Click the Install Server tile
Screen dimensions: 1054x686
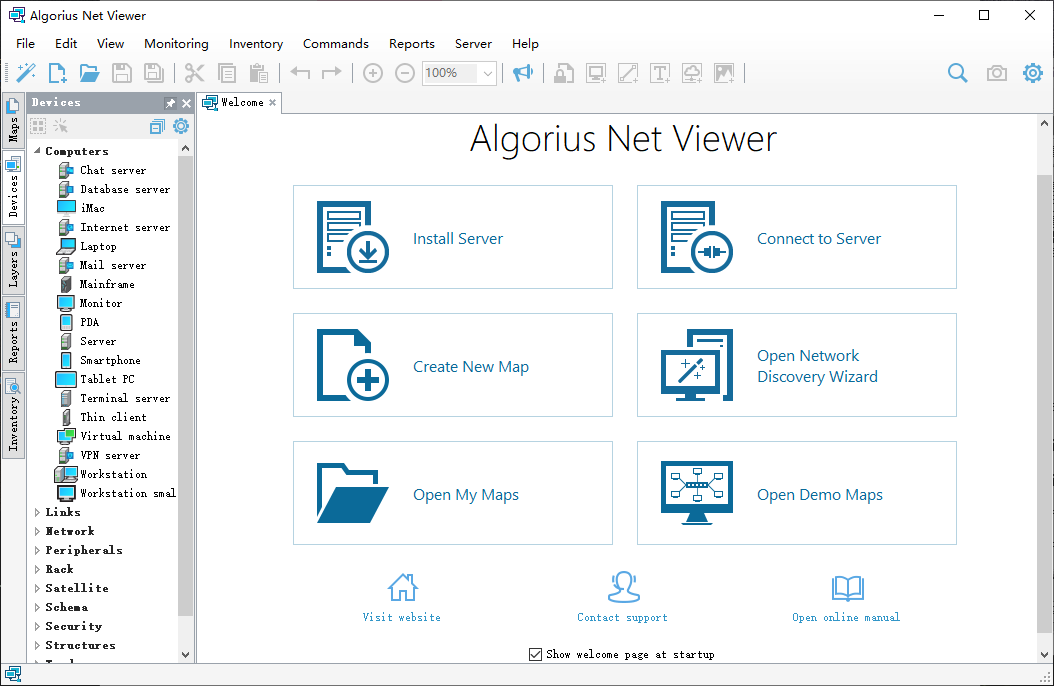[453, 237]
